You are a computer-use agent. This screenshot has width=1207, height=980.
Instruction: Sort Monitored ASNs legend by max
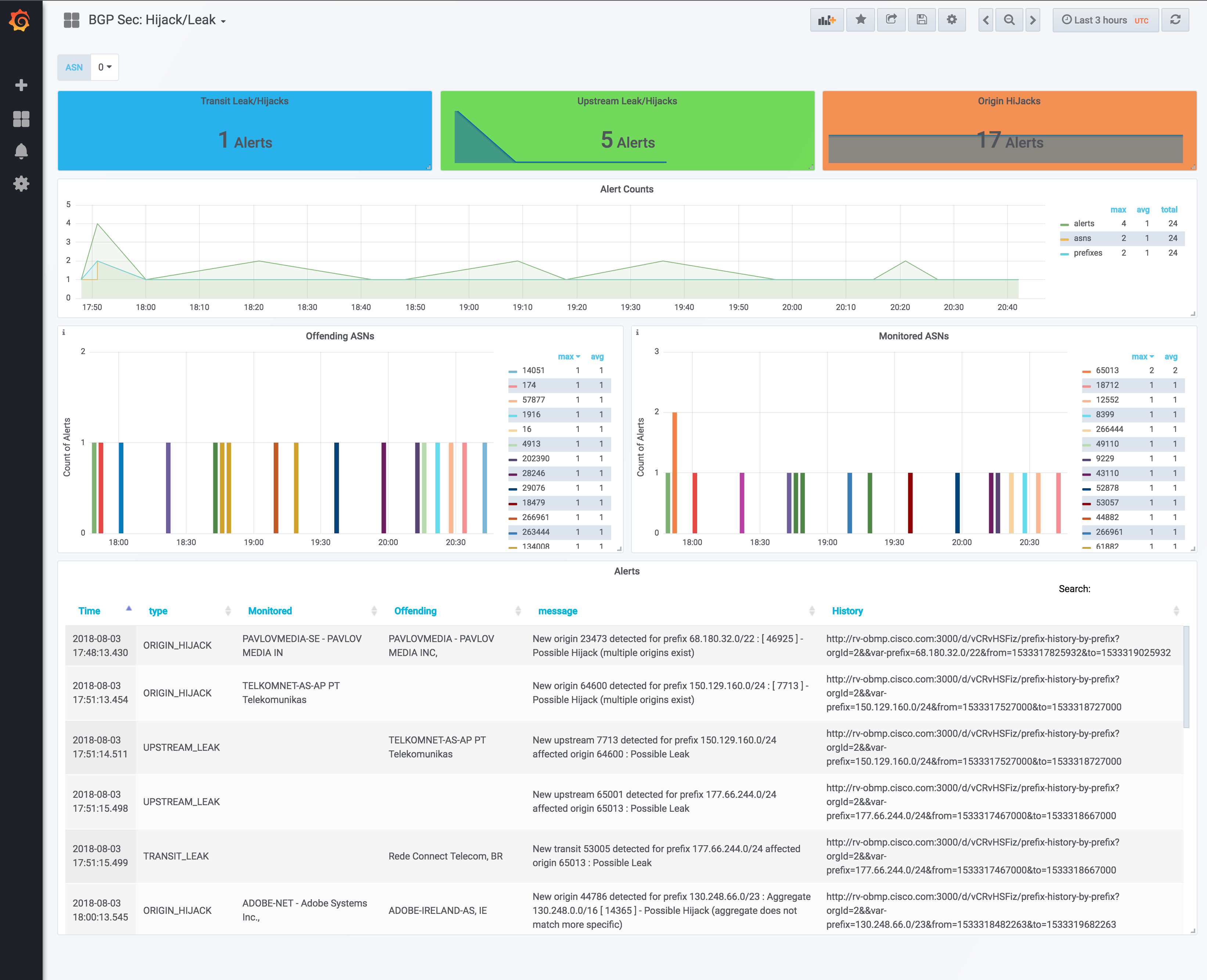pos(1143,357)
